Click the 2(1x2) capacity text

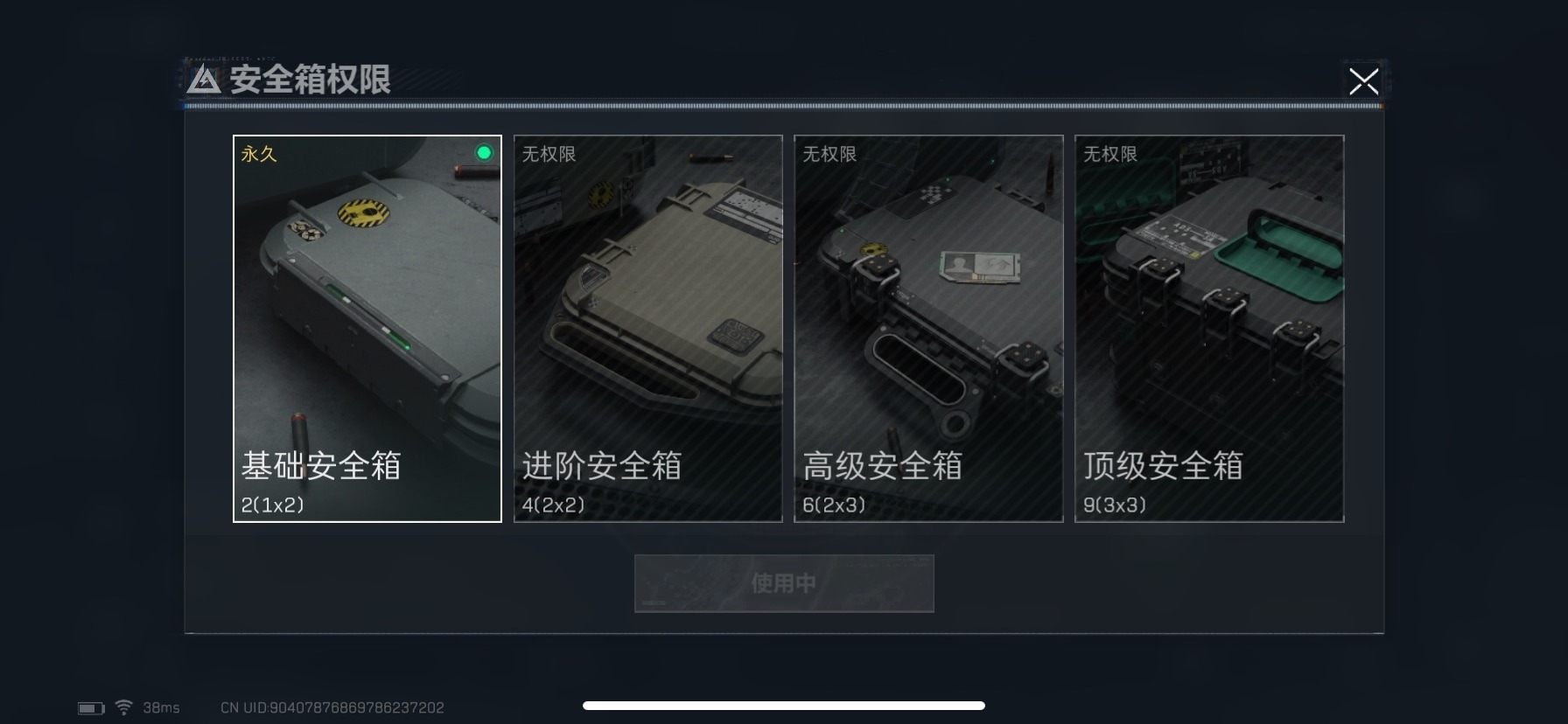(272, 505)
